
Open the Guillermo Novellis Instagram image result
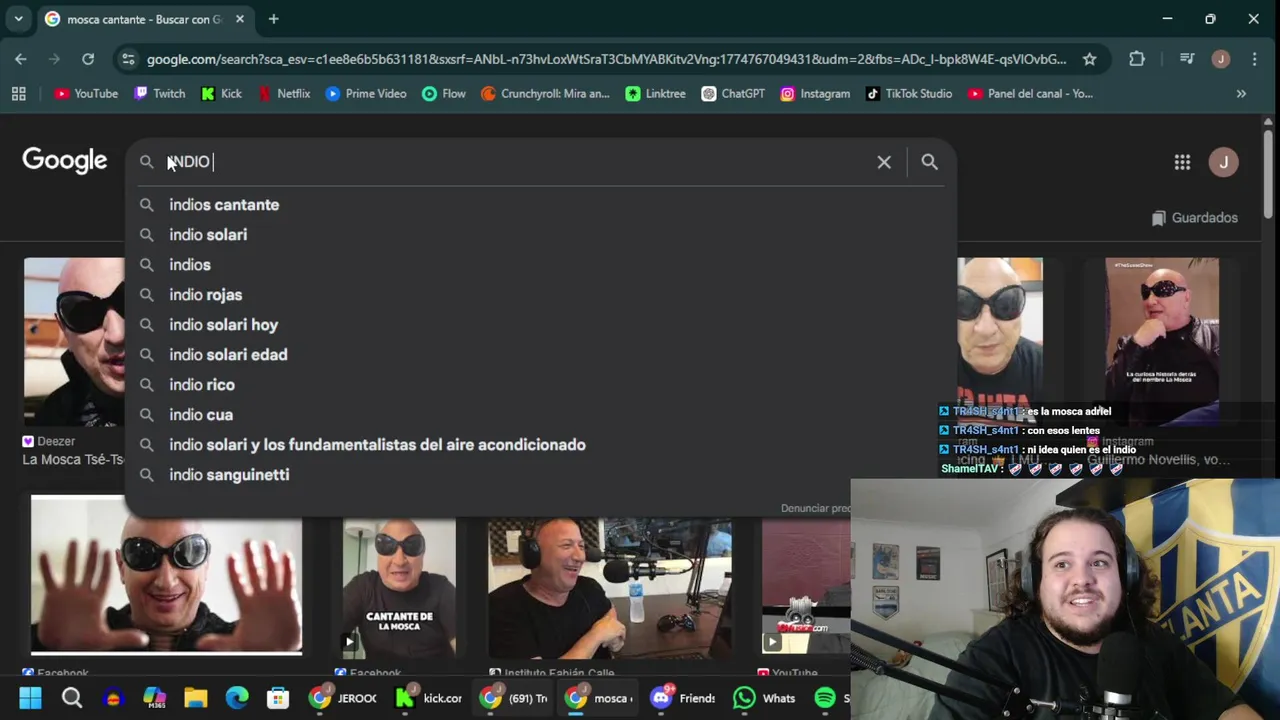coord(1162,342)
